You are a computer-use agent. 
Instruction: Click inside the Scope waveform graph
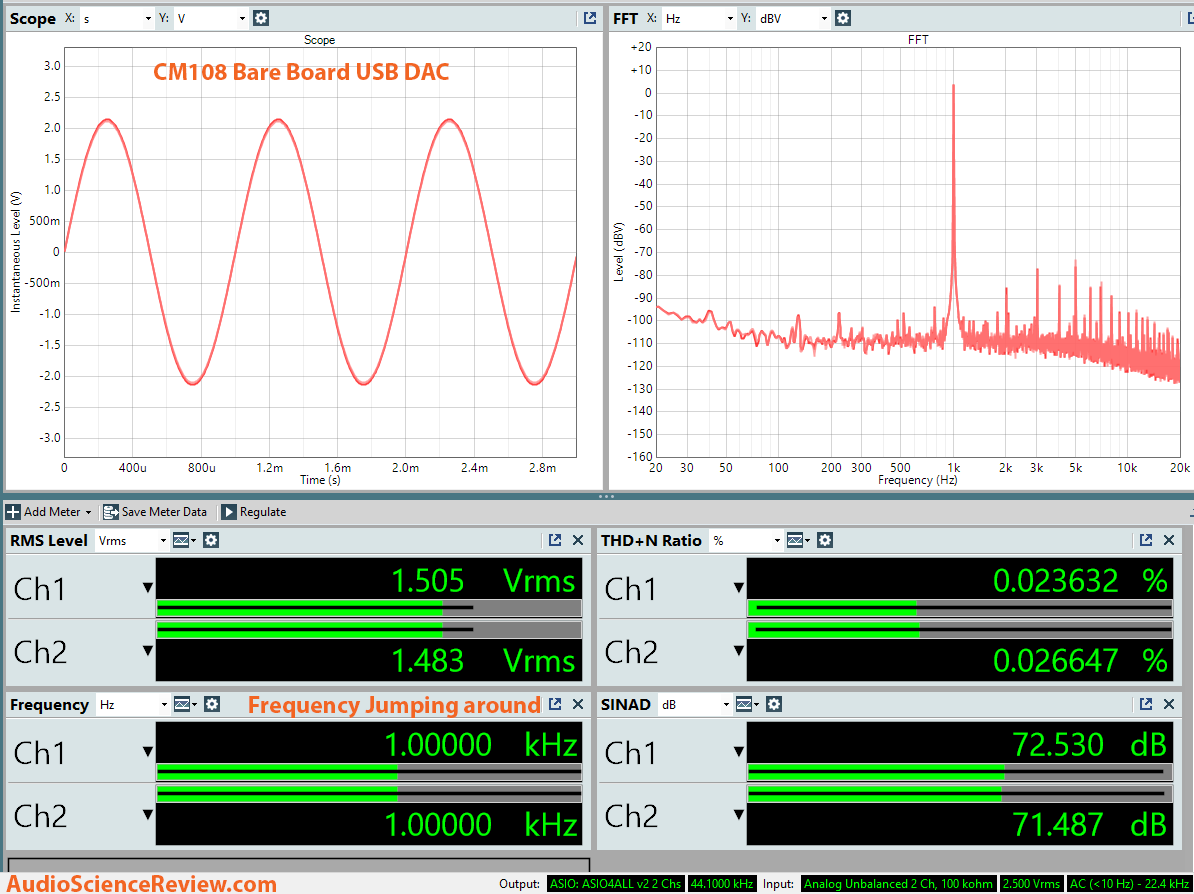[320, 252]
